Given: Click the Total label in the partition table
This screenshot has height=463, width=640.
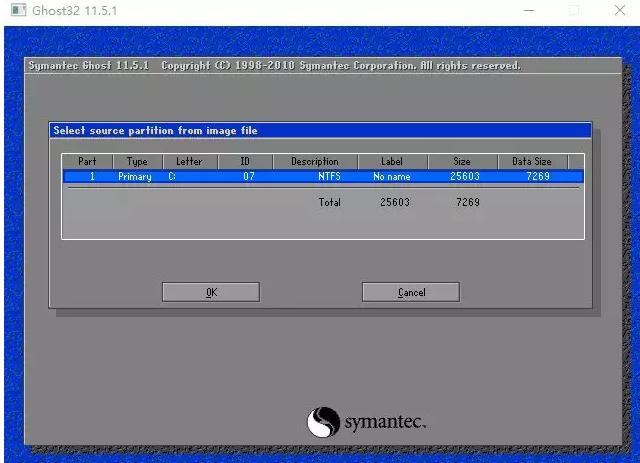Looking at the screenshot, I should [x=329, y=202].
